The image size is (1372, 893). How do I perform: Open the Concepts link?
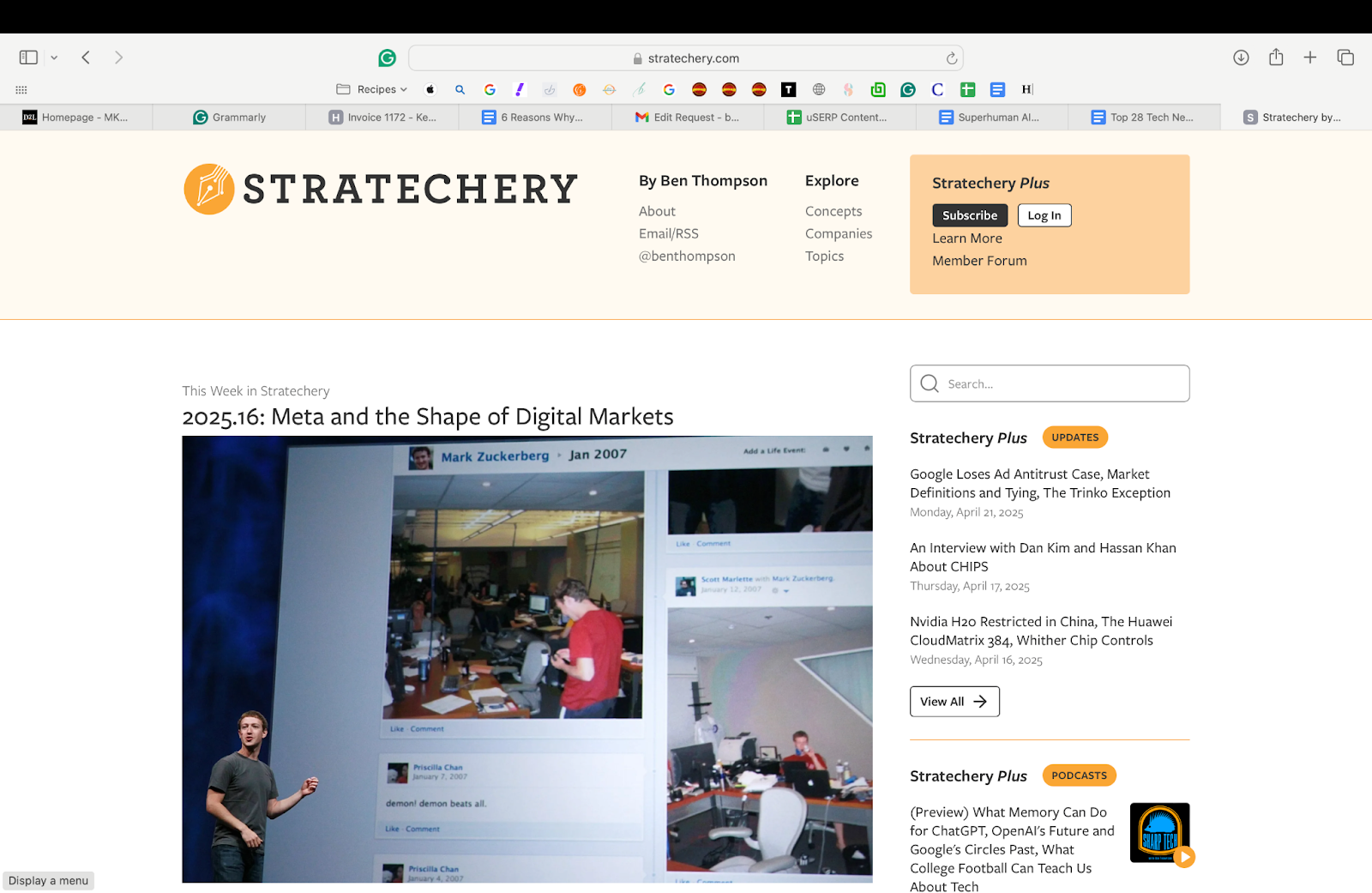[833, 211]
